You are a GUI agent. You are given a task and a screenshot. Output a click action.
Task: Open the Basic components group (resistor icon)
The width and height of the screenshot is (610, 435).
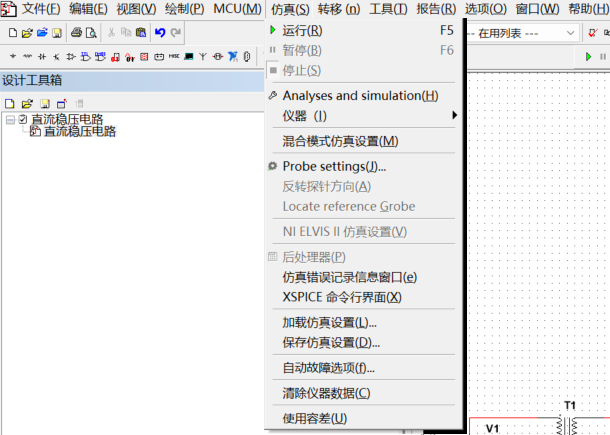tap(27, 57)
